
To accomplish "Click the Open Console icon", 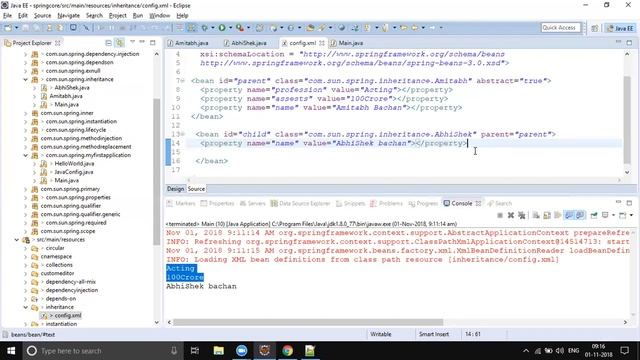I will click(622, 215).
